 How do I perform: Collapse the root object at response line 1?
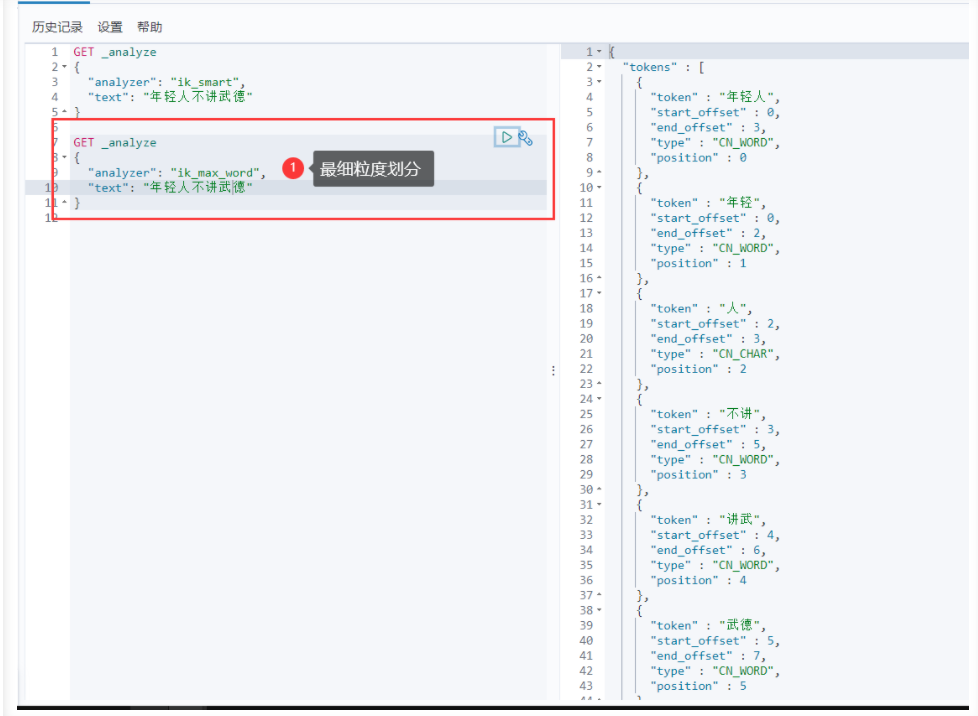599,52
